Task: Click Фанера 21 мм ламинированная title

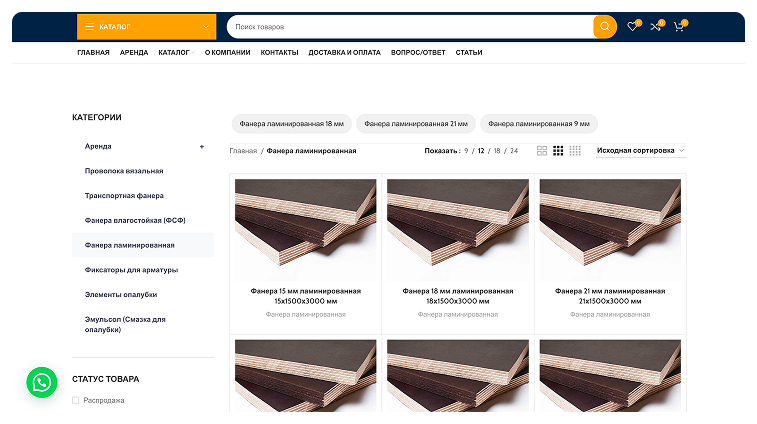Action: pyautogui.click(x=610, y=296)
